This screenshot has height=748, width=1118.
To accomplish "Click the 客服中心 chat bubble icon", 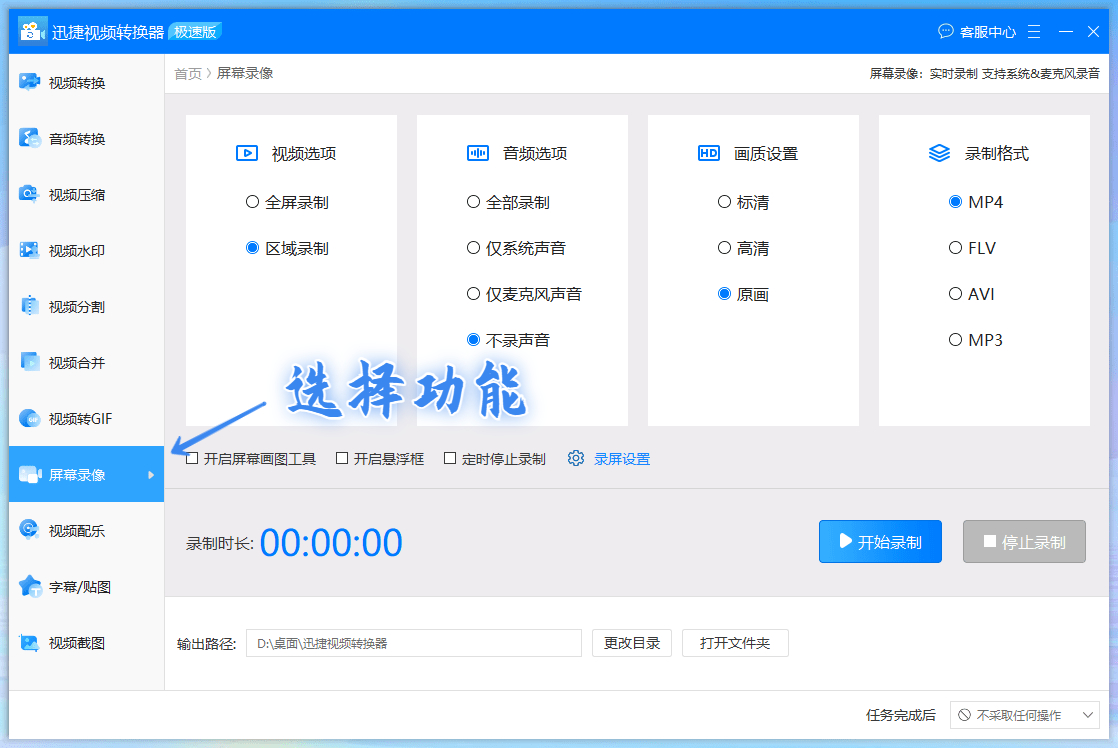I will tap(945, 31).
